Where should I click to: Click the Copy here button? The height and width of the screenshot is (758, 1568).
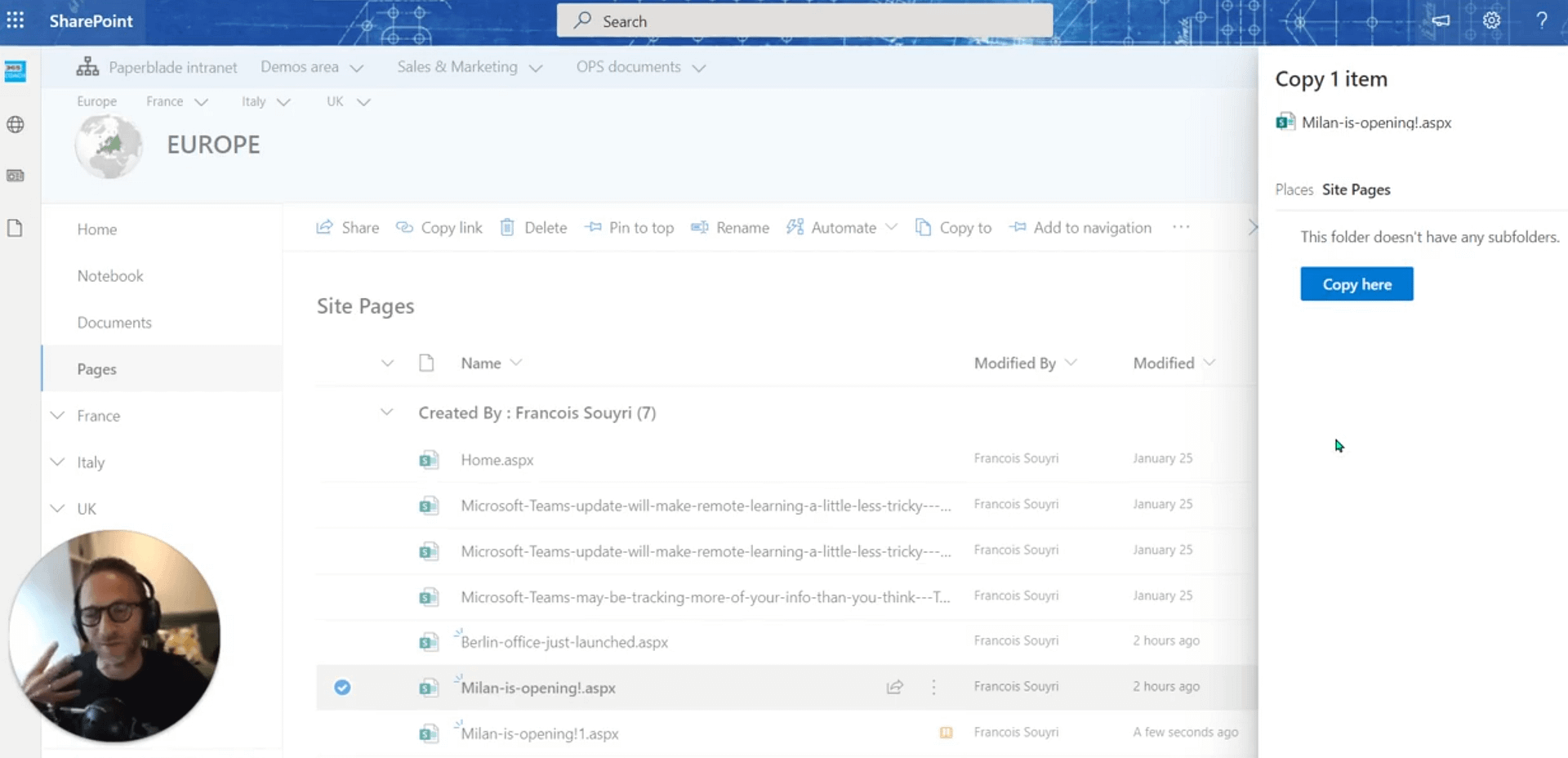pos(1356,283)
